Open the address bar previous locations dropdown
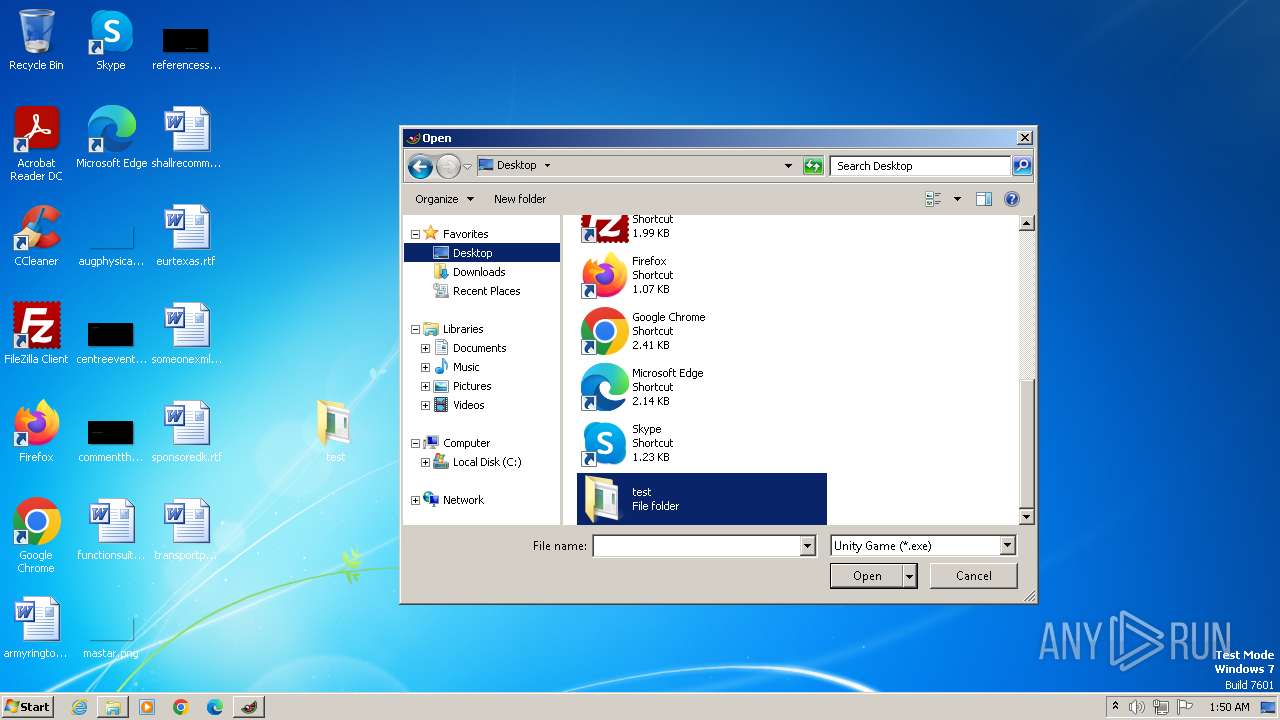The image size is (1280, 720). (788, 166)
